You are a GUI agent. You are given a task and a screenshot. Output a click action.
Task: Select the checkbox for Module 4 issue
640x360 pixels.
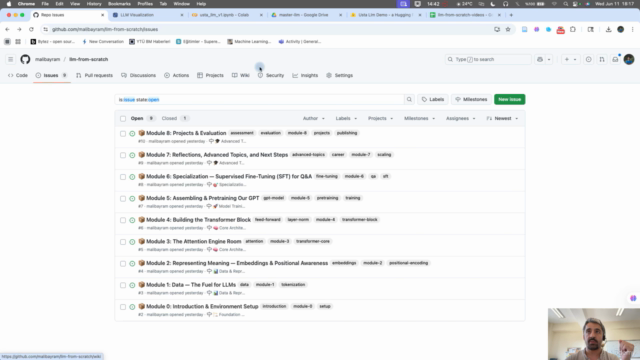coord(123,220)
